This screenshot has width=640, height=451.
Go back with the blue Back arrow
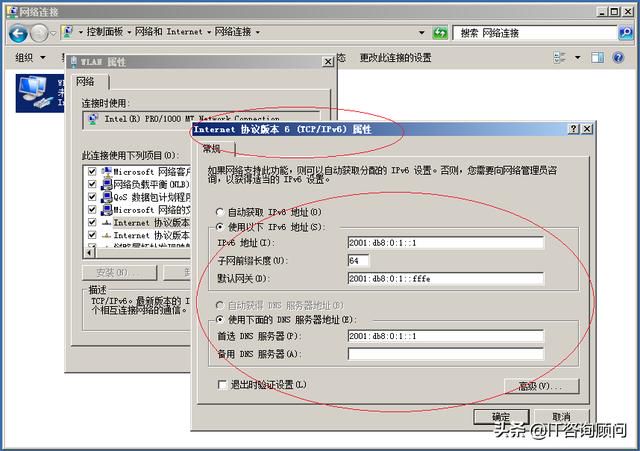(x=18, y=33)
